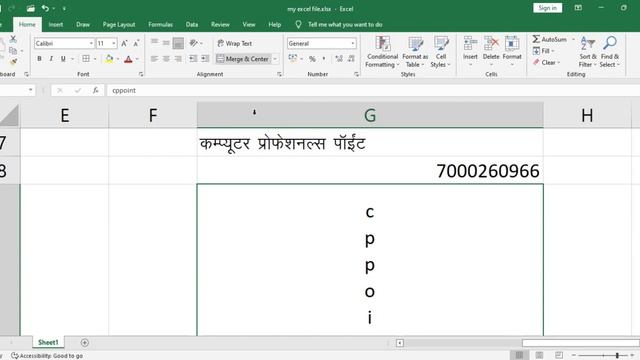The height and width of the screenshot is (360, 640).
Task: Switch to the Review tab
Action: click(x=220, y=24)
